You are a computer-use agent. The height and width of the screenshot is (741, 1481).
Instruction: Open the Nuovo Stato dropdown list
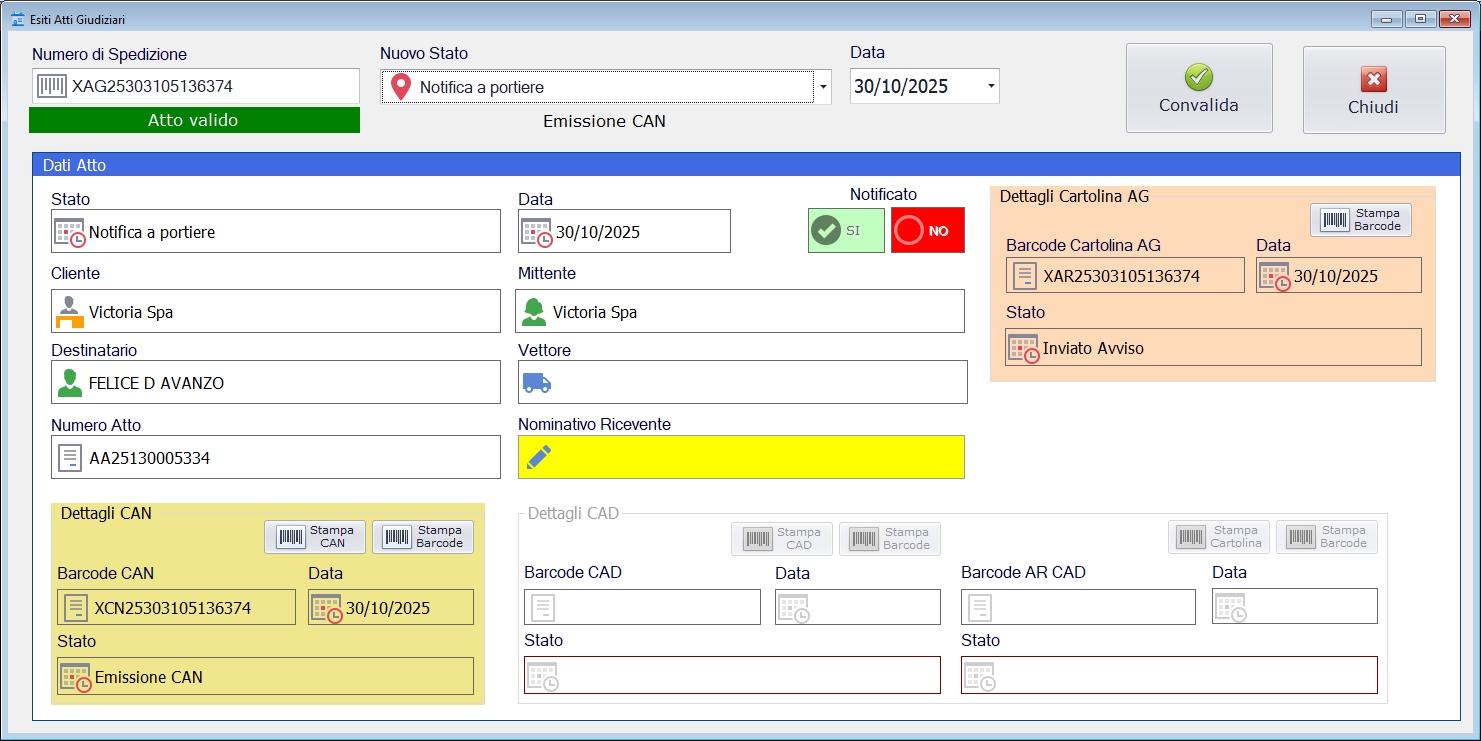tap(823, 88)
